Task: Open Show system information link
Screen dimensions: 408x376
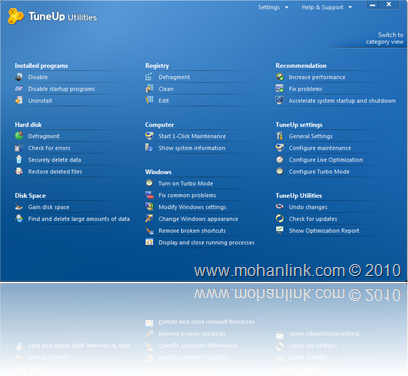Action: point(192,148)
